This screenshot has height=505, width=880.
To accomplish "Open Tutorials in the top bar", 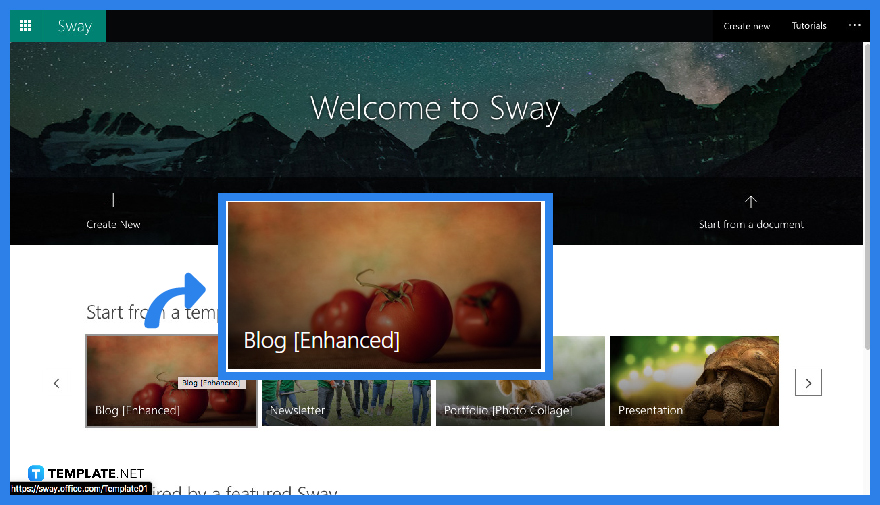I will click(809, 26).
